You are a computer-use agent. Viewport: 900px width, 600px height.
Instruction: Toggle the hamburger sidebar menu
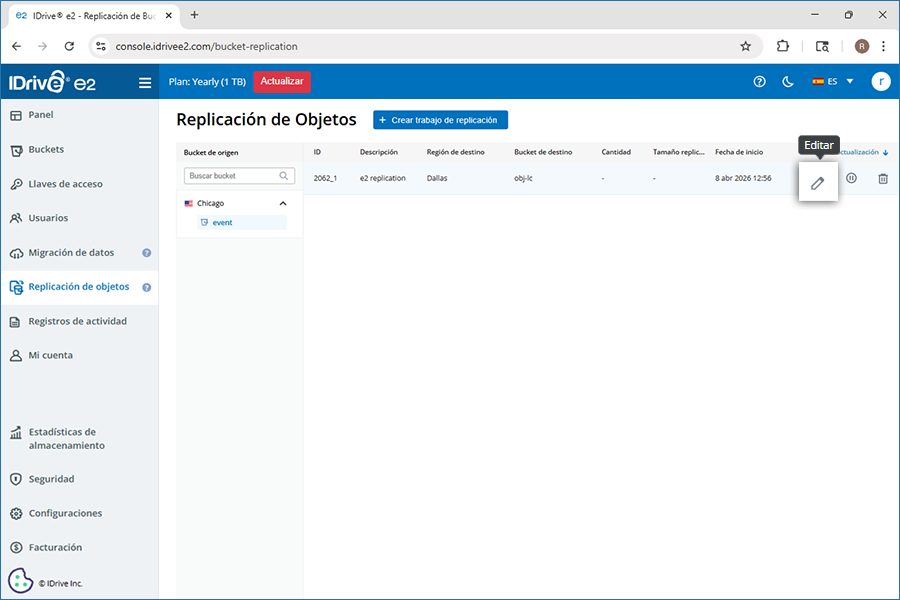(x=145, y=82)
